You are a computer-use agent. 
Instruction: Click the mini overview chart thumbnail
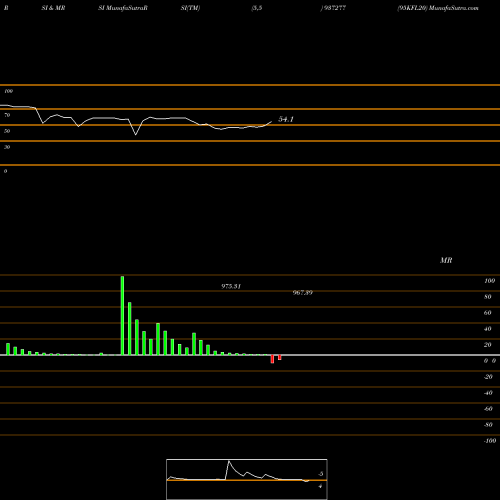(247, 479)
